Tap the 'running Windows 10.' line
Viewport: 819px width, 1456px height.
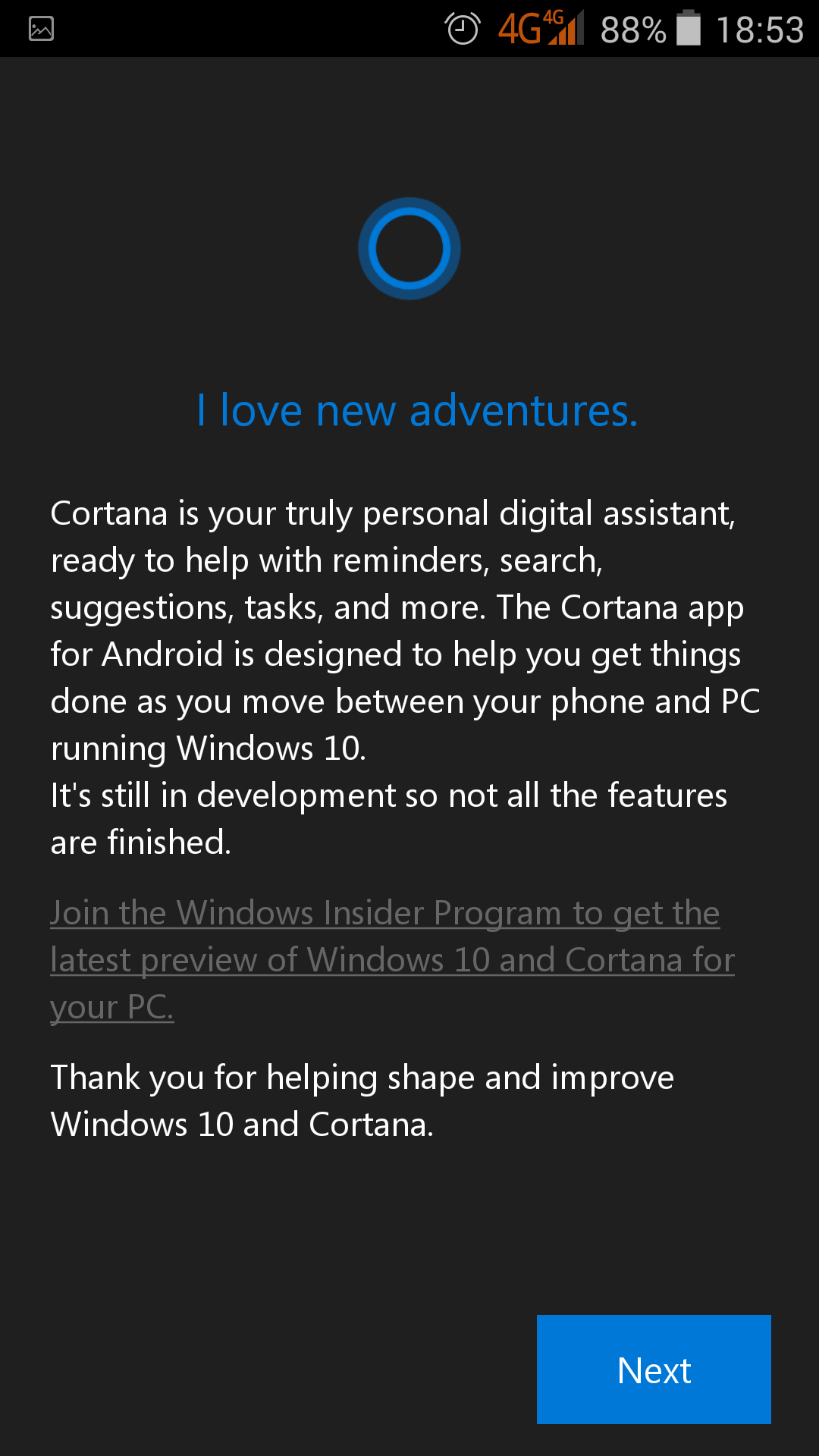pos(209,748)
